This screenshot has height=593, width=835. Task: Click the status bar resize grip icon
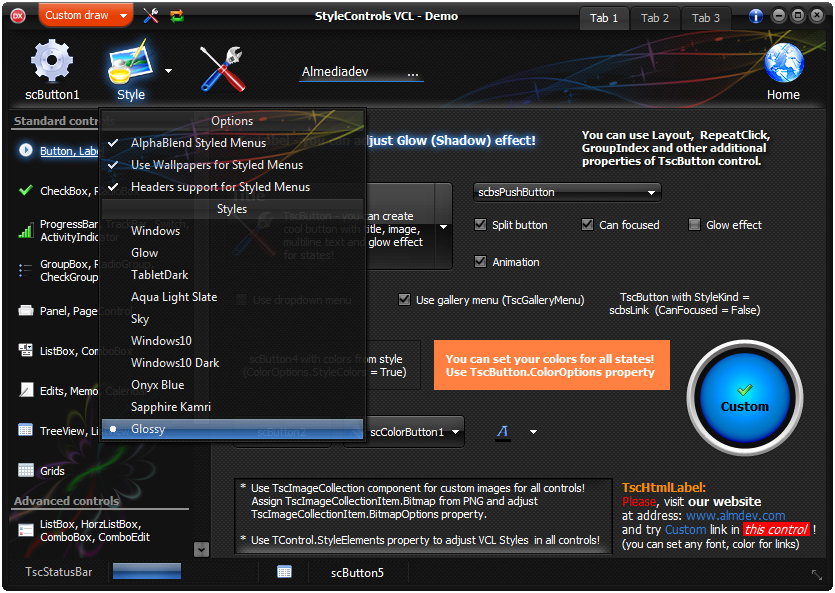point(817,574)
